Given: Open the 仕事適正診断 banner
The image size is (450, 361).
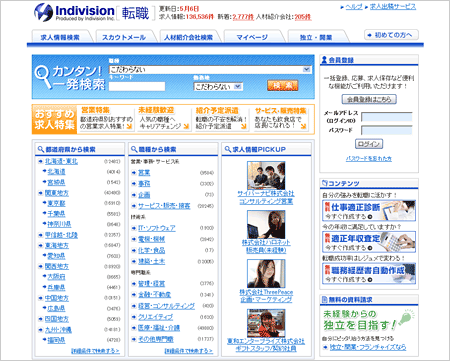Looking at the screenshot, I should click(x=369, y=210).
